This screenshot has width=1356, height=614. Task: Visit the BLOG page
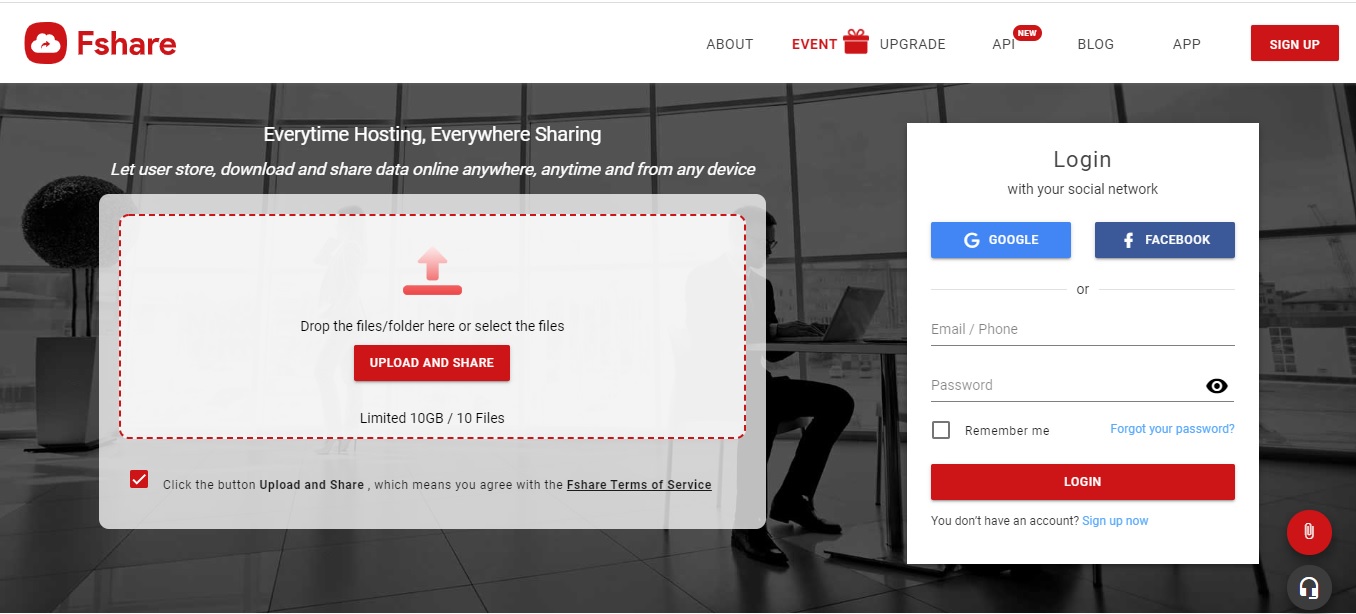coord(1096,44)
